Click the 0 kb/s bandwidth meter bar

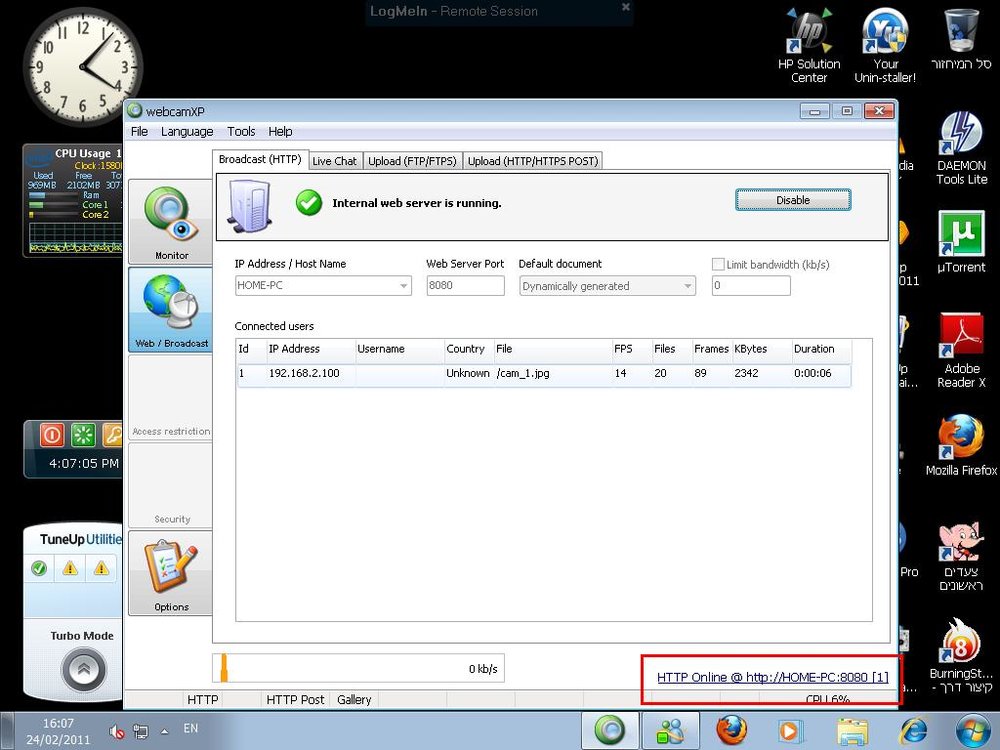coord(358,668)
